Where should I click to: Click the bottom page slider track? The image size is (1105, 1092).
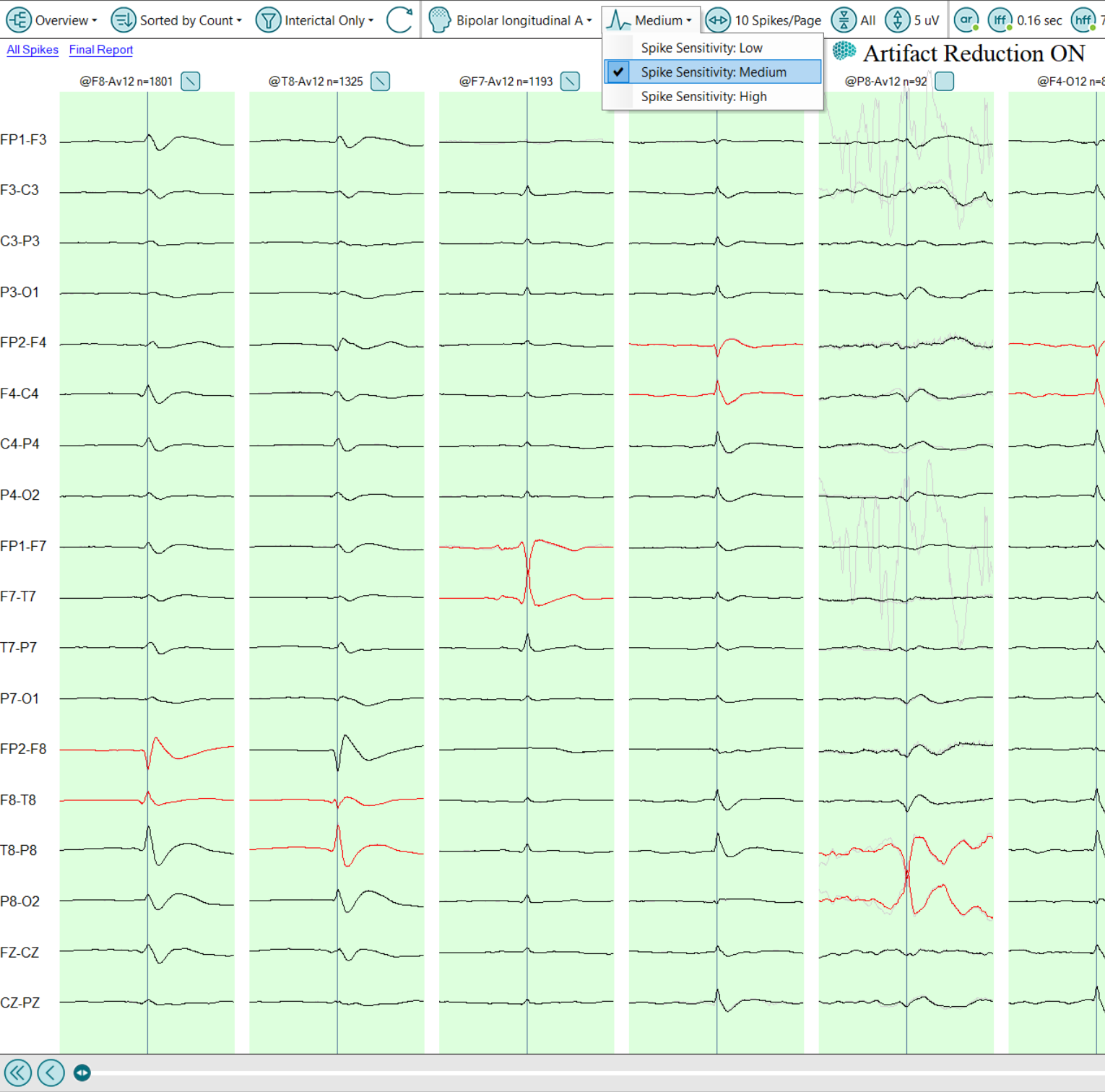[599, 1072]
